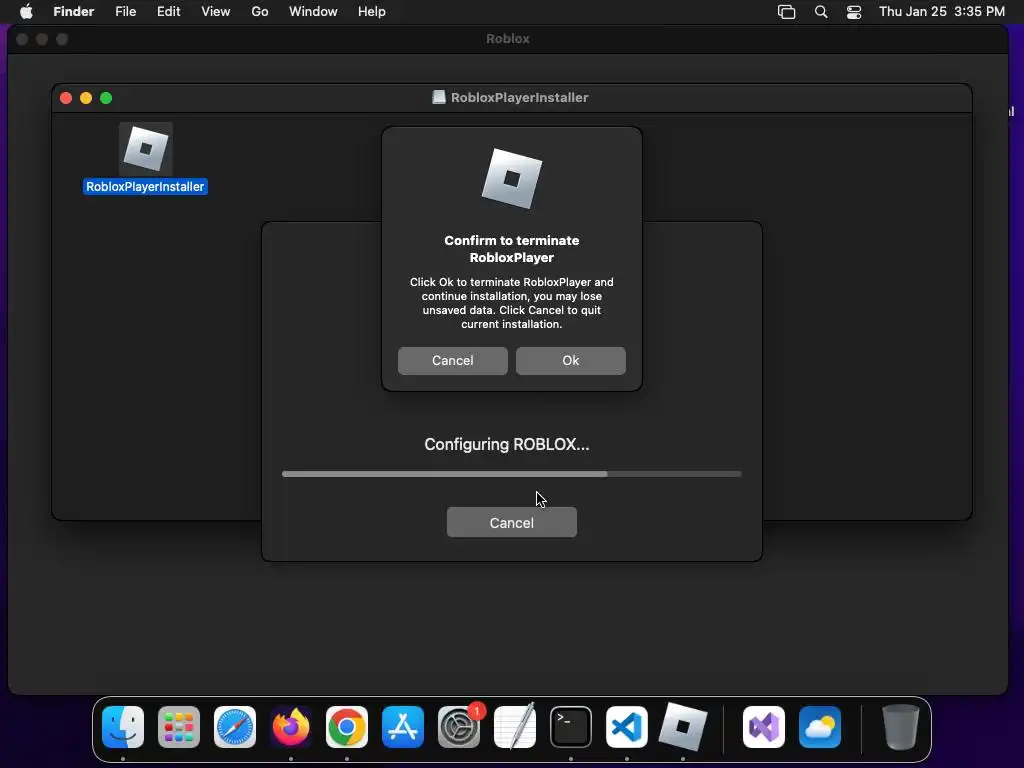
Task: Open Visual Studio from the Dock
Action: point(764,727)
